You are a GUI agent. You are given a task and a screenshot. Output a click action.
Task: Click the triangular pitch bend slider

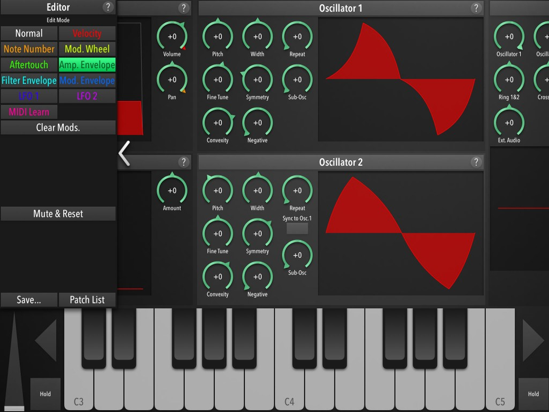[x=14, y=361]
